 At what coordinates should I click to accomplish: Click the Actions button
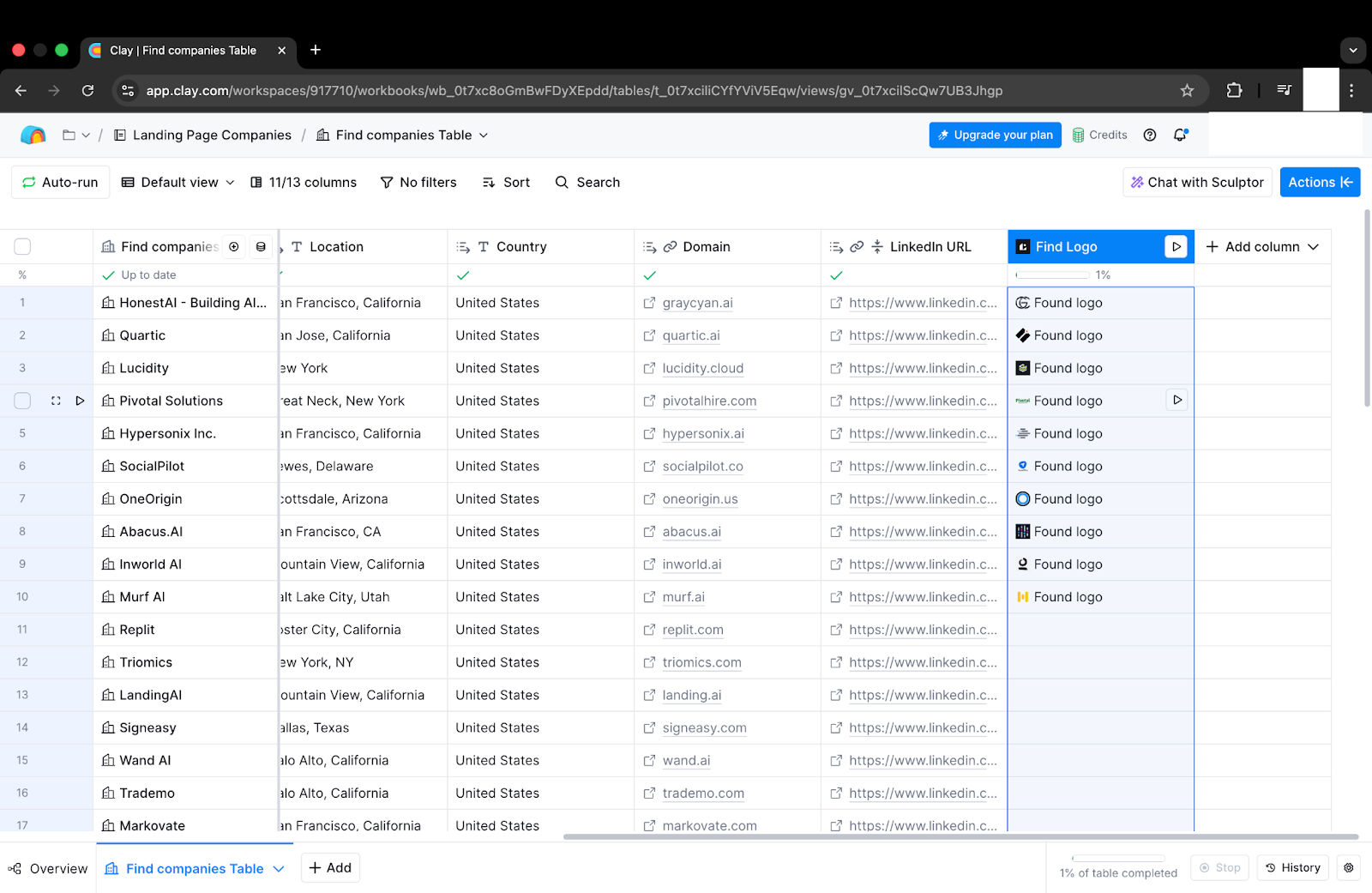(x=1320, y=182)
